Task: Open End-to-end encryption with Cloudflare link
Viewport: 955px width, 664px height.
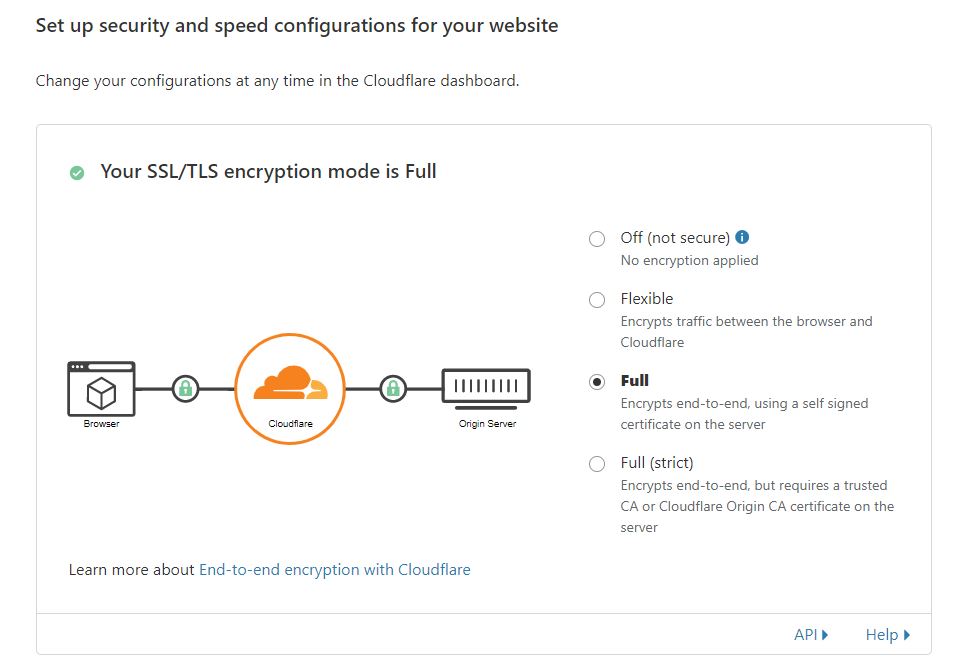Action: (336, 569)
